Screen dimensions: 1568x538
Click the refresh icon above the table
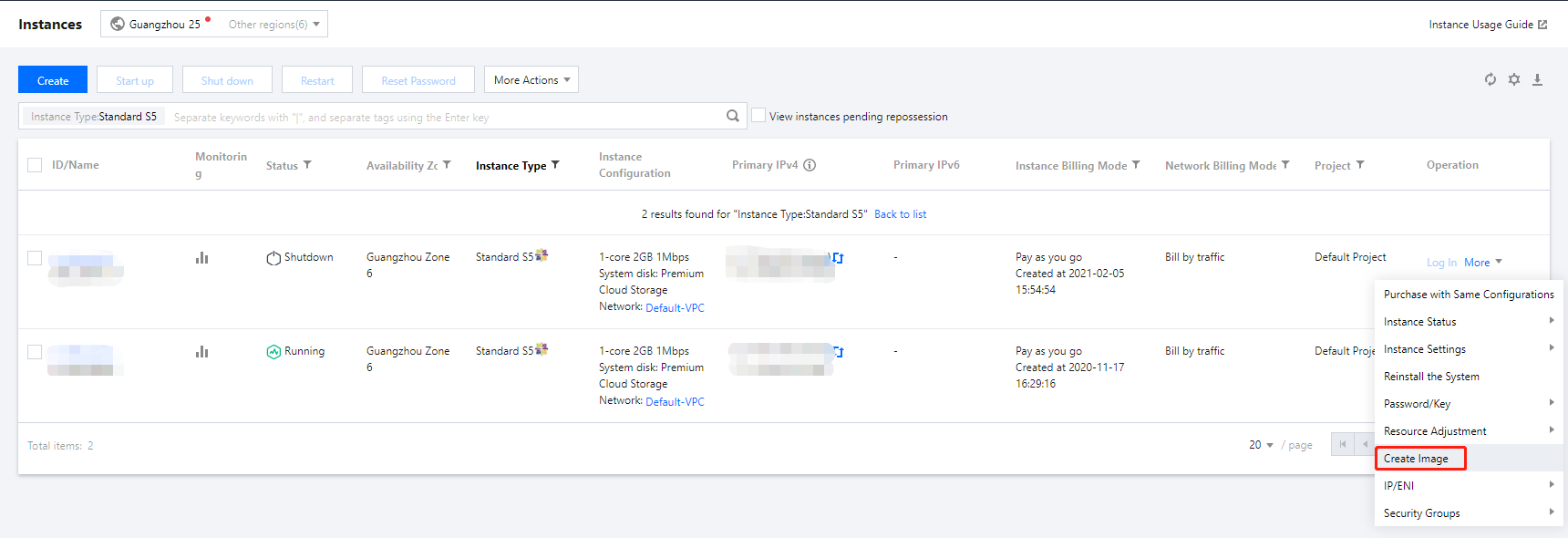(x=1490, y=79)
